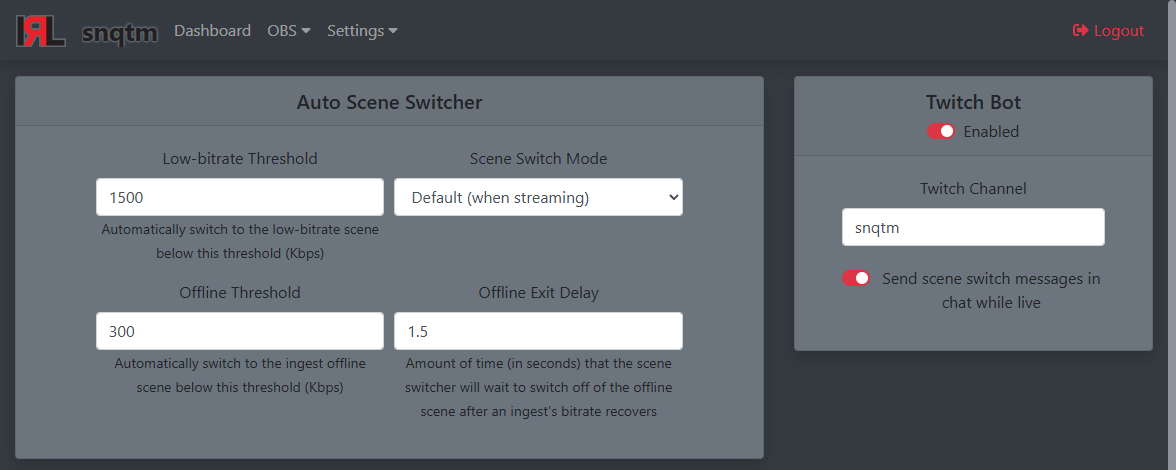The width and height of the screenshot is (1176, 470).
Task: Expand the Settings menu
Action: click(362, 31)
